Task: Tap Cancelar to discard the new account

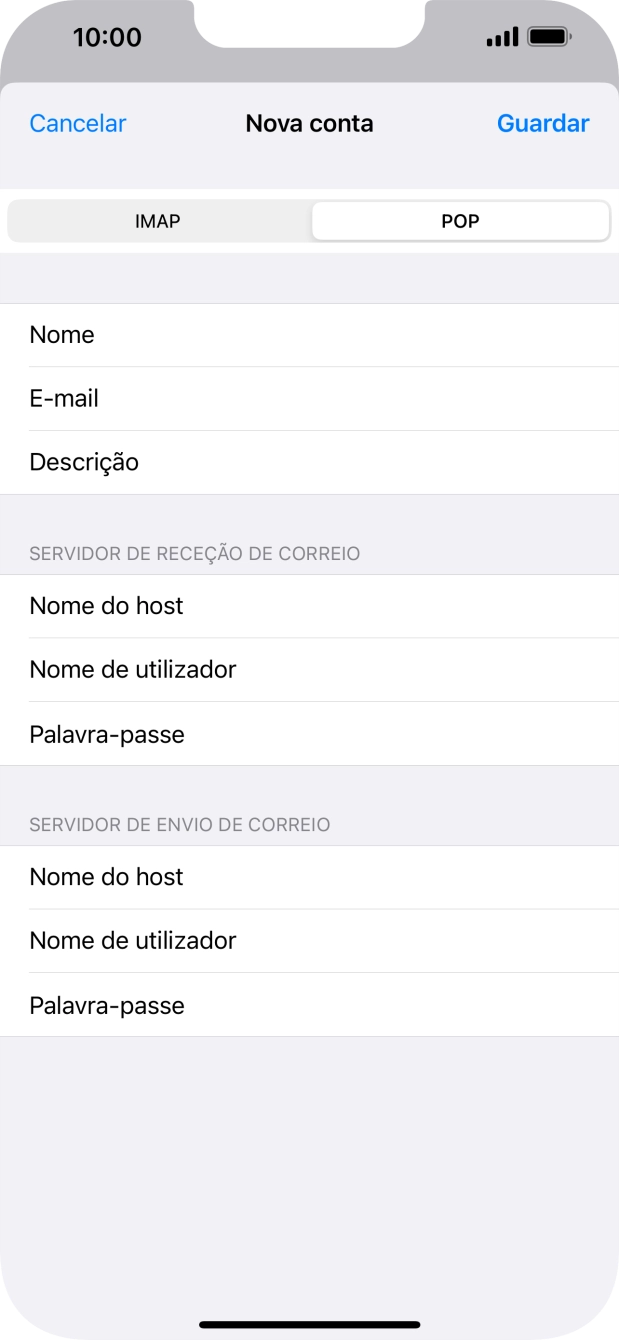Action: point(77,123)
